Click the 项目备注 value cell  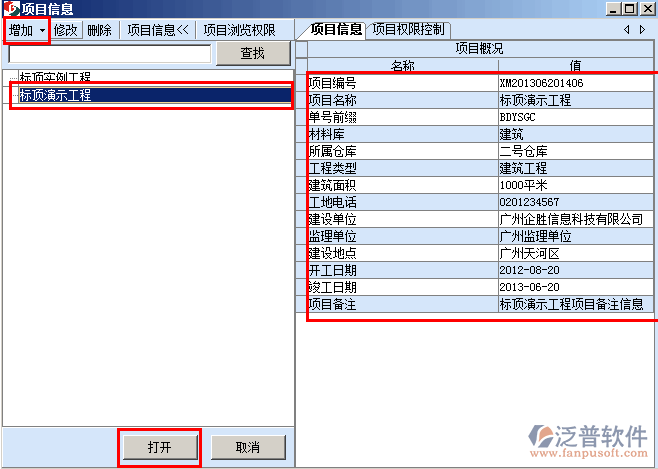pyautogui.click(x=576, y=304)
